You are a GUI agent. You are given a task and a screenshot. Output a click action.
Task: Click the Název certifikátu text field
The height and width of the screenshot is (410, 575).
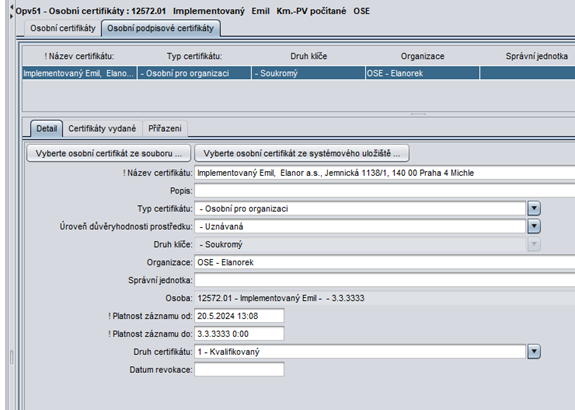385,173
